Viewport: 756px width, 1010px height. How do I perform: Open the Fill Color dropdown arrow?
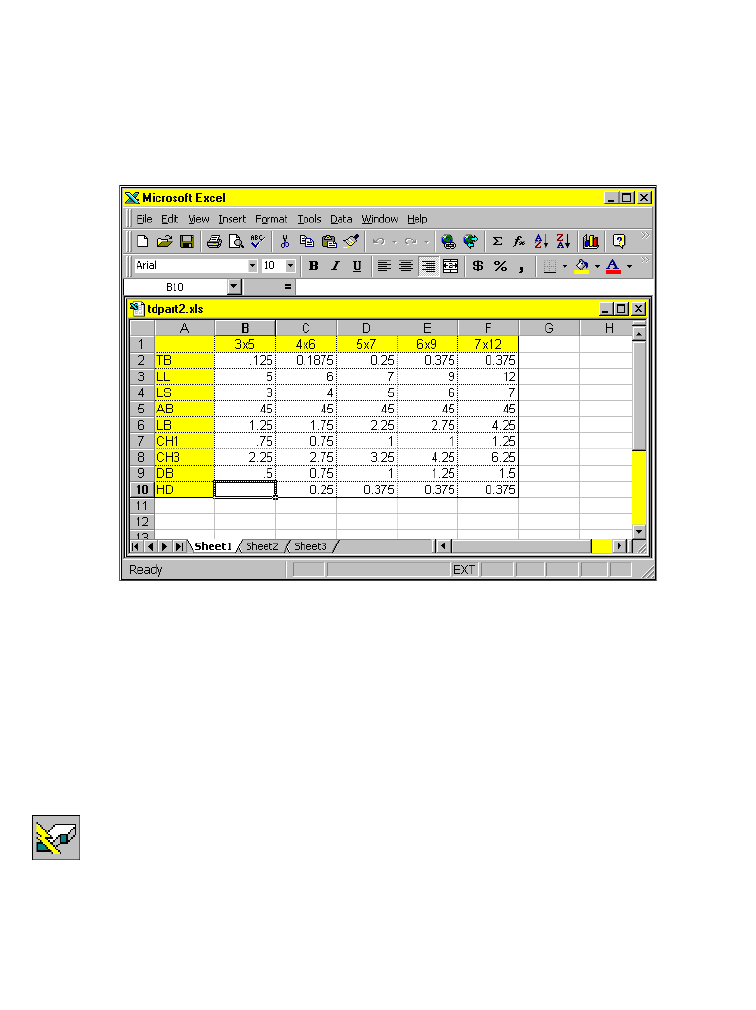coord(597,266)
